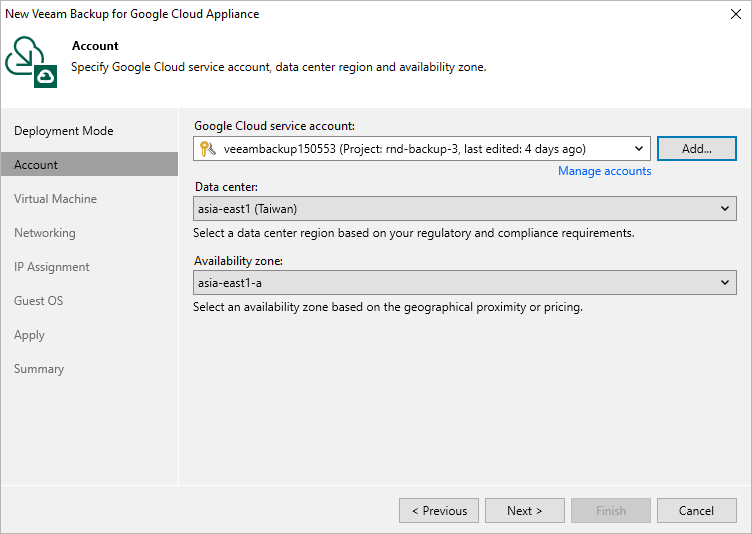Proceed with the Next button

[x=525, y=510]
